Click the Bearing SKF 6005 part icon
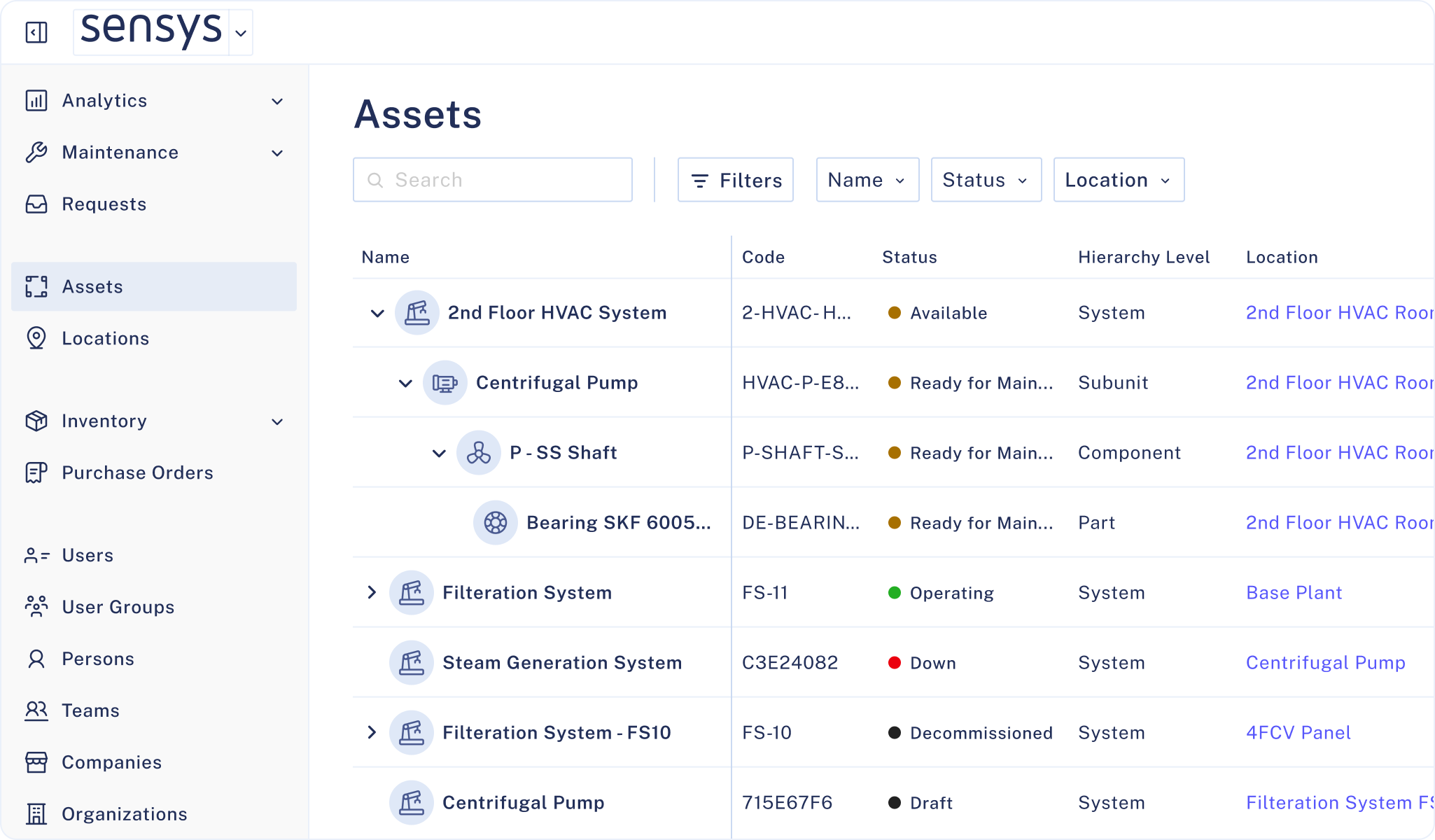The height and width of the screenshot is (840, 1435). coord(496,522)
